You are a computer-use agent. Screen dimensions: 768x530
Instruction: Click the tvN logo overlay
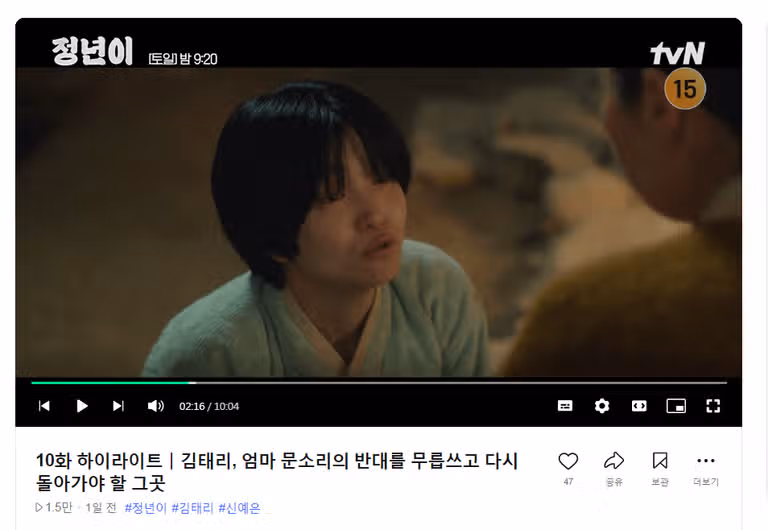tap(677, 53)
